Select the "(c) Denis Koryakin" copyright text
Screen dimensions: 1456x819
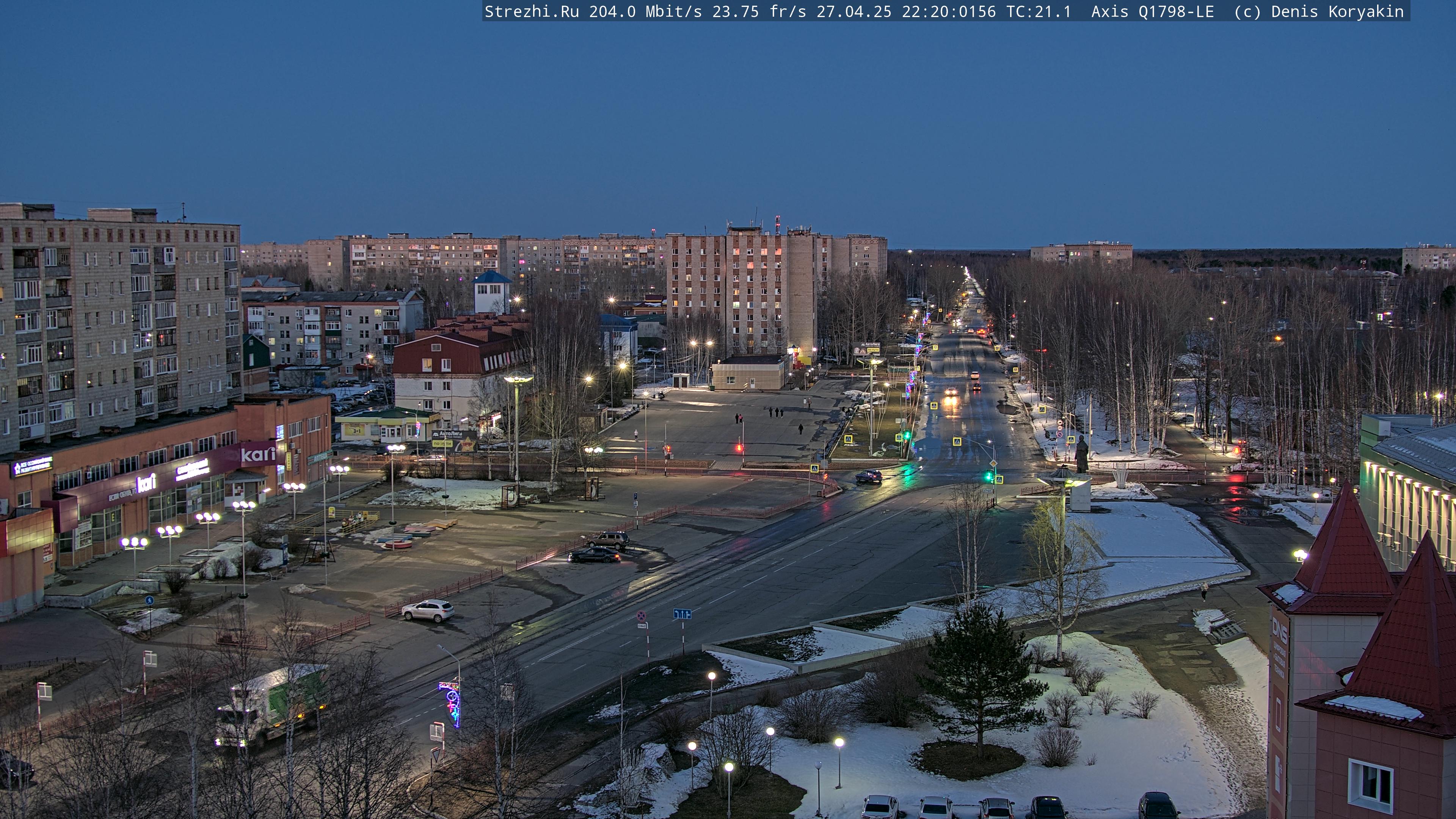pos(1319,12)
